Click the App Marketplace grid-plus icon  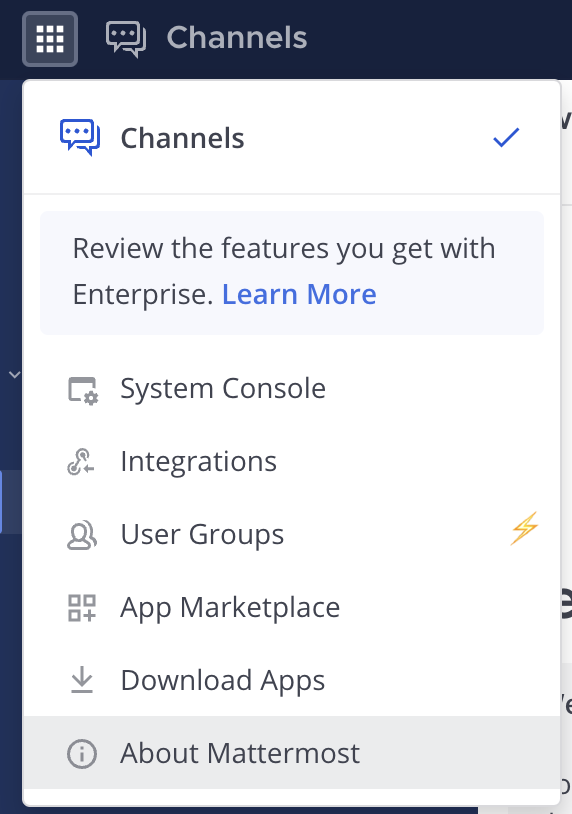(x=82, y=608)
